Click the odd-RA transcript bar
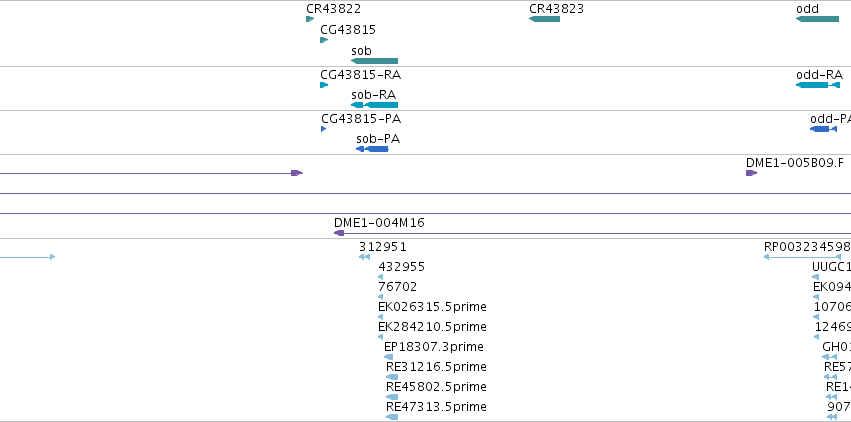851x422 pixels. 818,85
